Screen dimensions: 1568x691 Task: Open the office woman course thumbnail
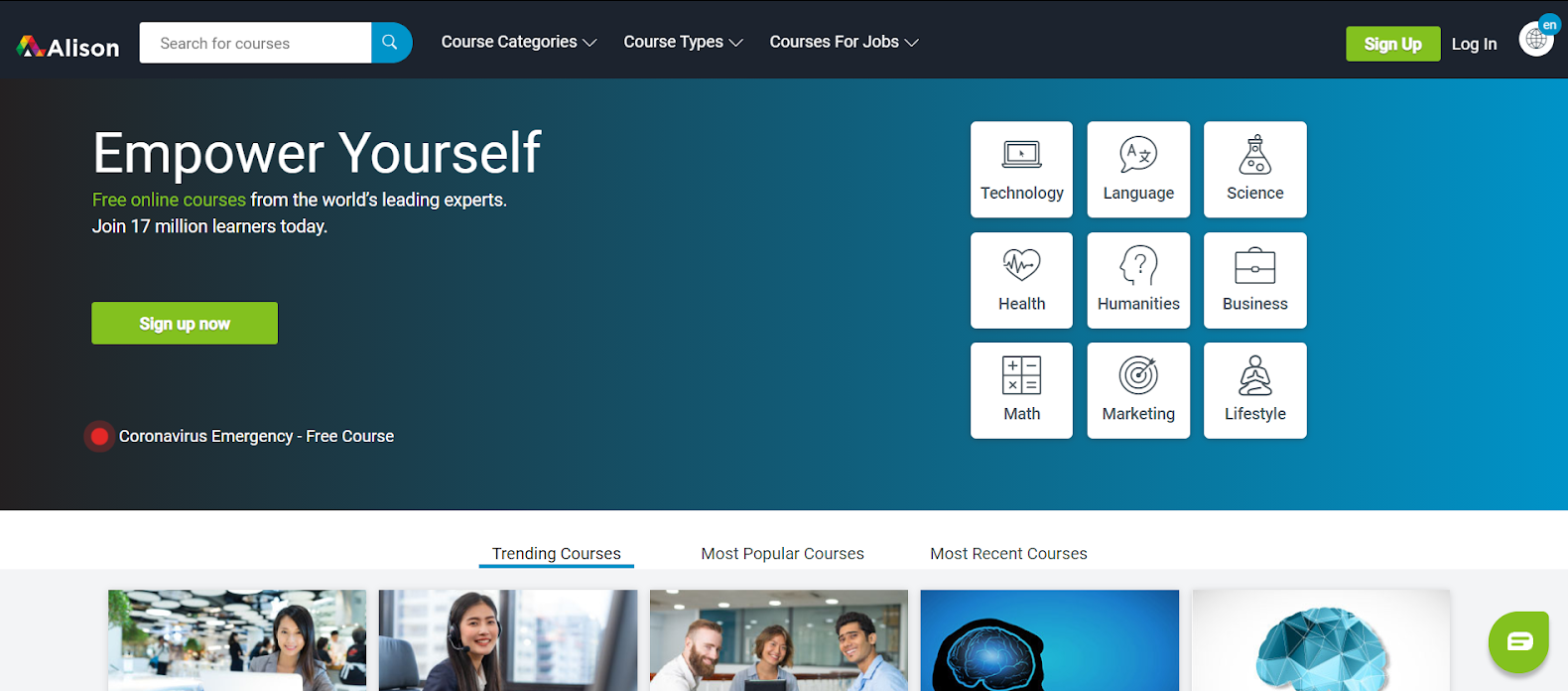point(237,640)
